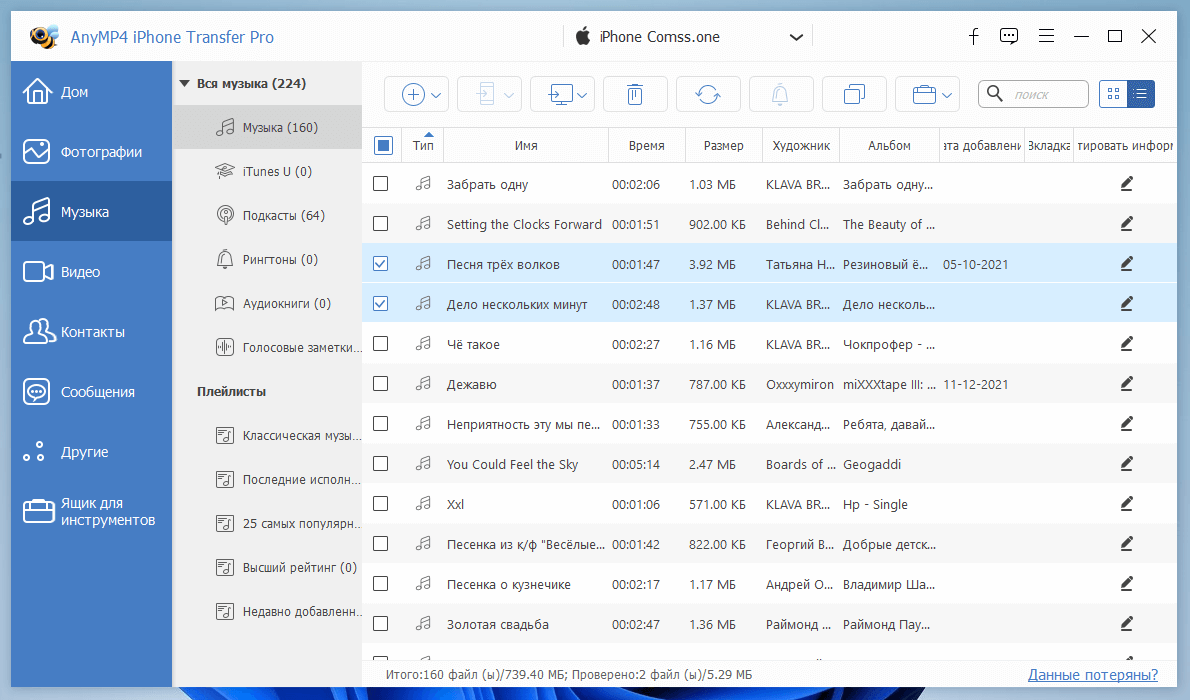Open the Контакты sidebar section
This screenshot has width=1190, height=700.
tap(92, 332)
